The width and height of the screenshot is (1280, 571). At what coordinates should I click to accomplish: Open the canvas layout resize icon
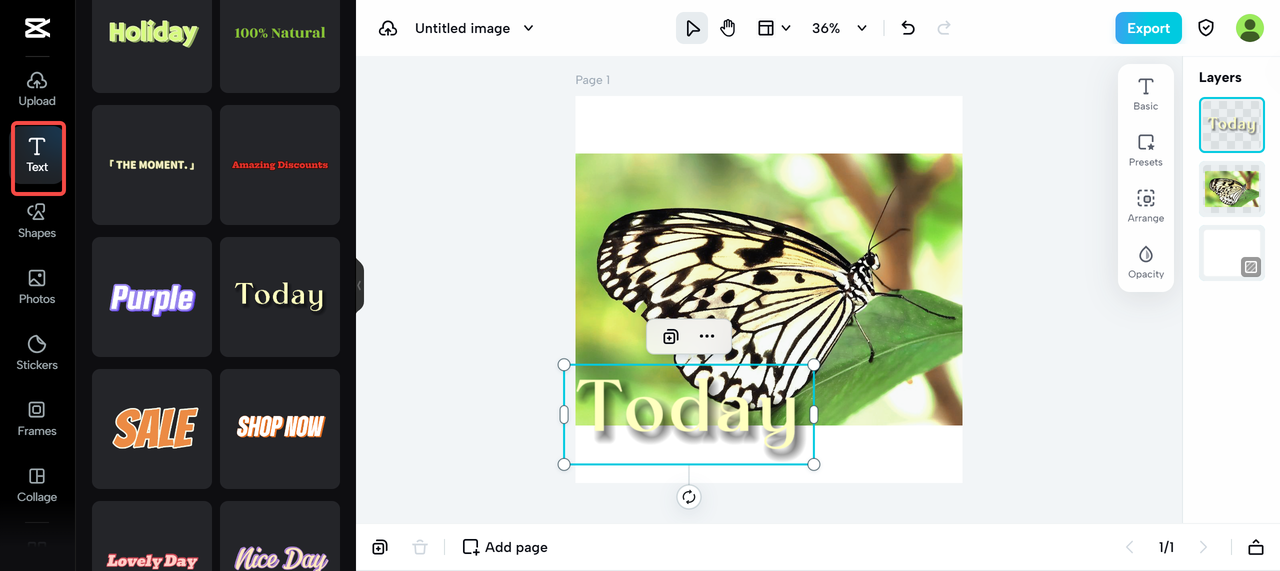[766, 28]
